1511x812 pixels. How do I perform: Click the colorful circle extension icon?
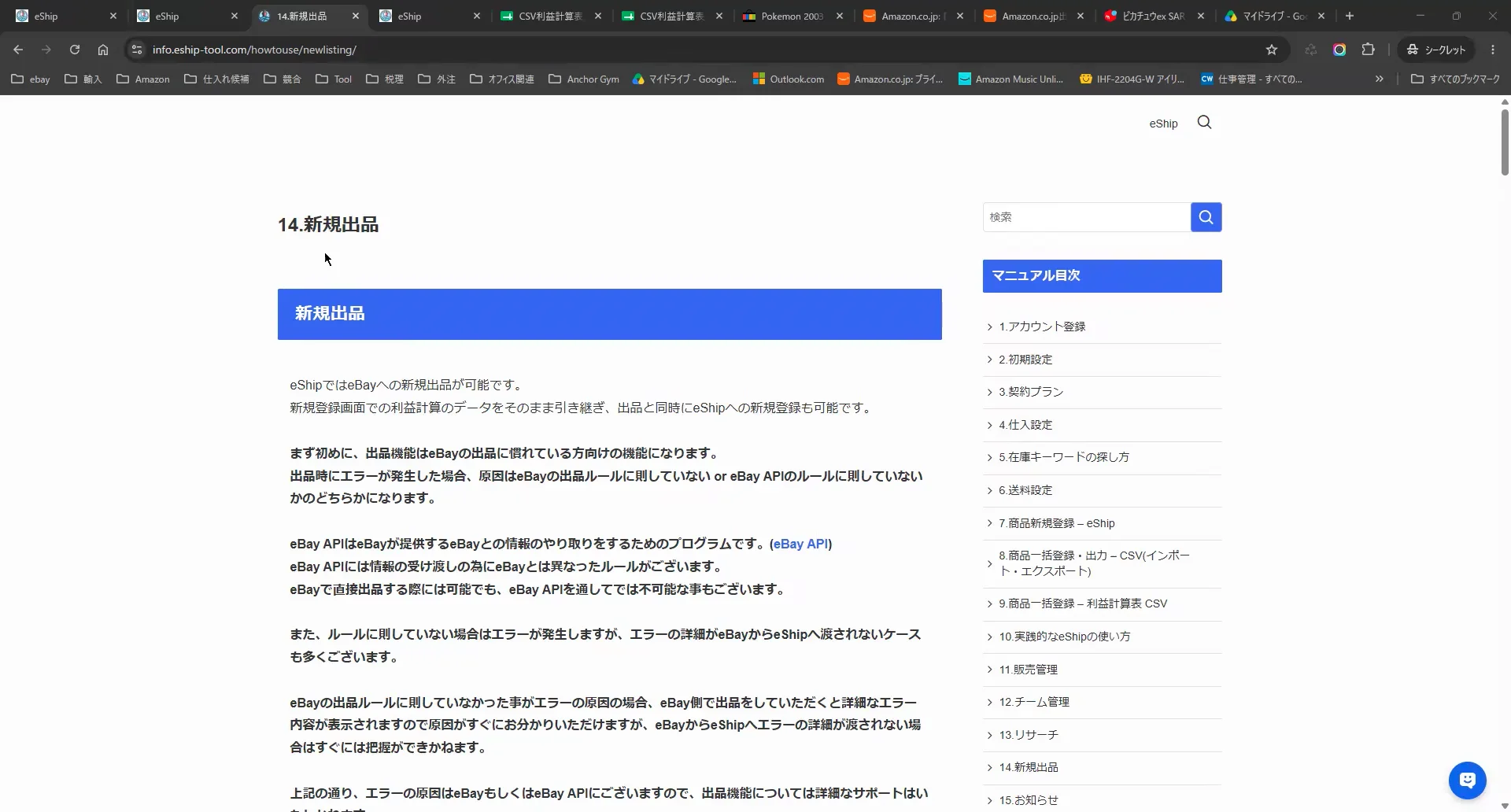(x=1339, y=50)
